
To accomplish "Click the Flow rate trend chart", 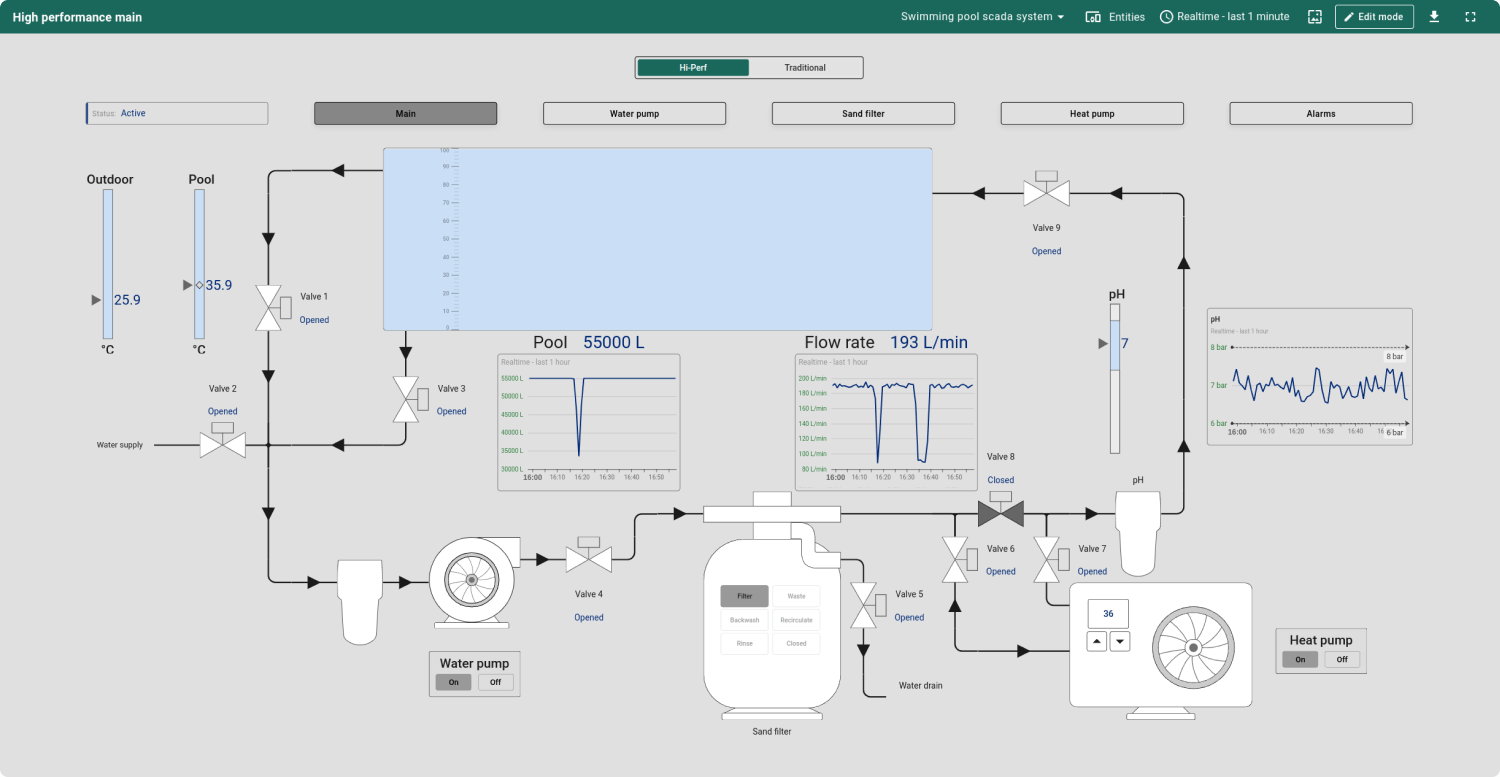I will [x=886, y=422].
